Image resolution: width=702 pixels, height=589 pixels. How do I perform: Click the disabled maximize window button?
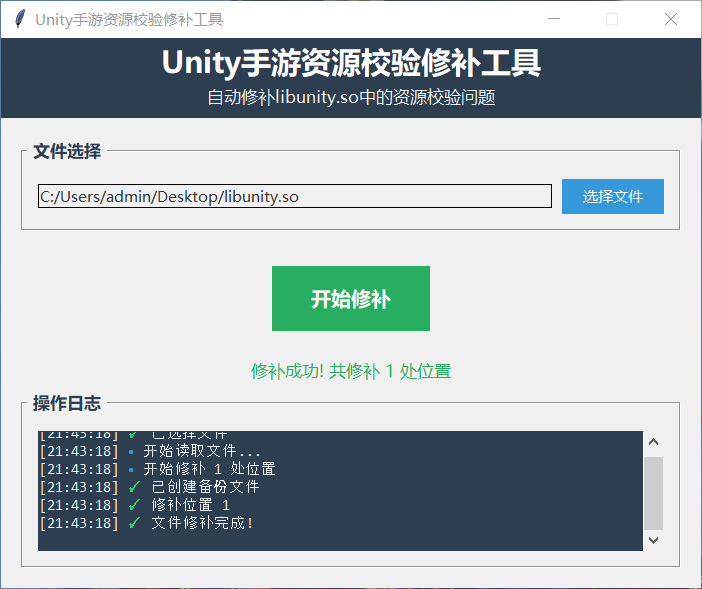click(x=612, y=19)
